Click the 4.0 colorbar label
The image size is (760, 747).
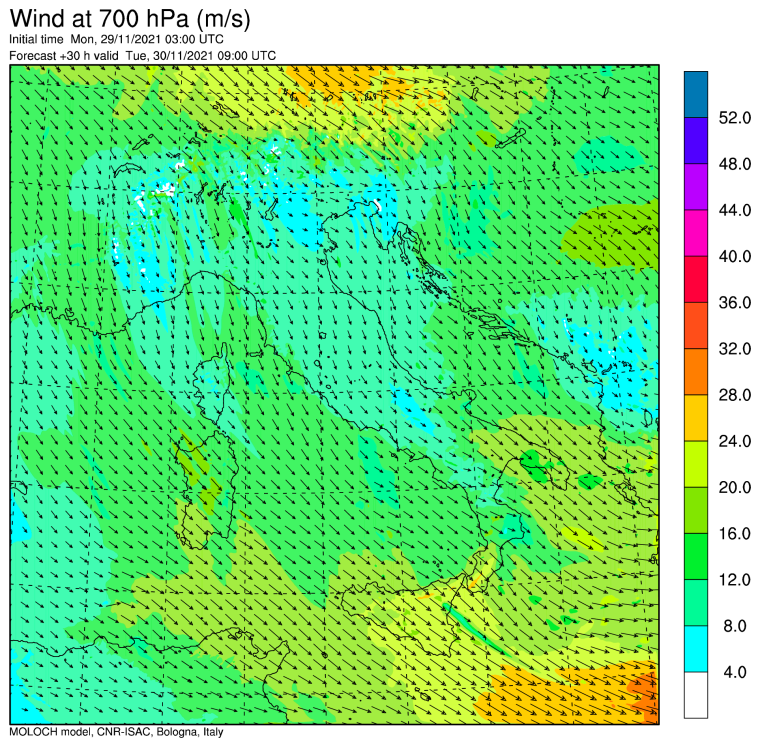coord(735,672)
